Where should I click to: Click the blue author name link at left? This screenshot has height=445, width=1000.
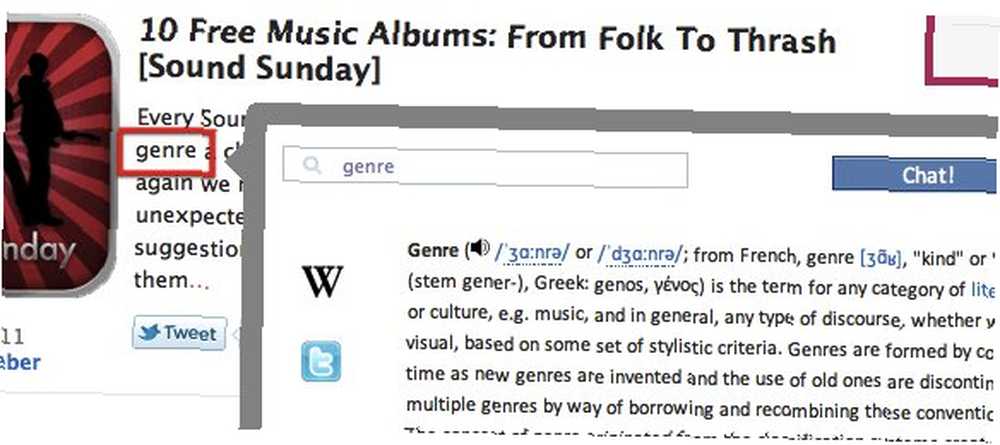pos(20,363)
